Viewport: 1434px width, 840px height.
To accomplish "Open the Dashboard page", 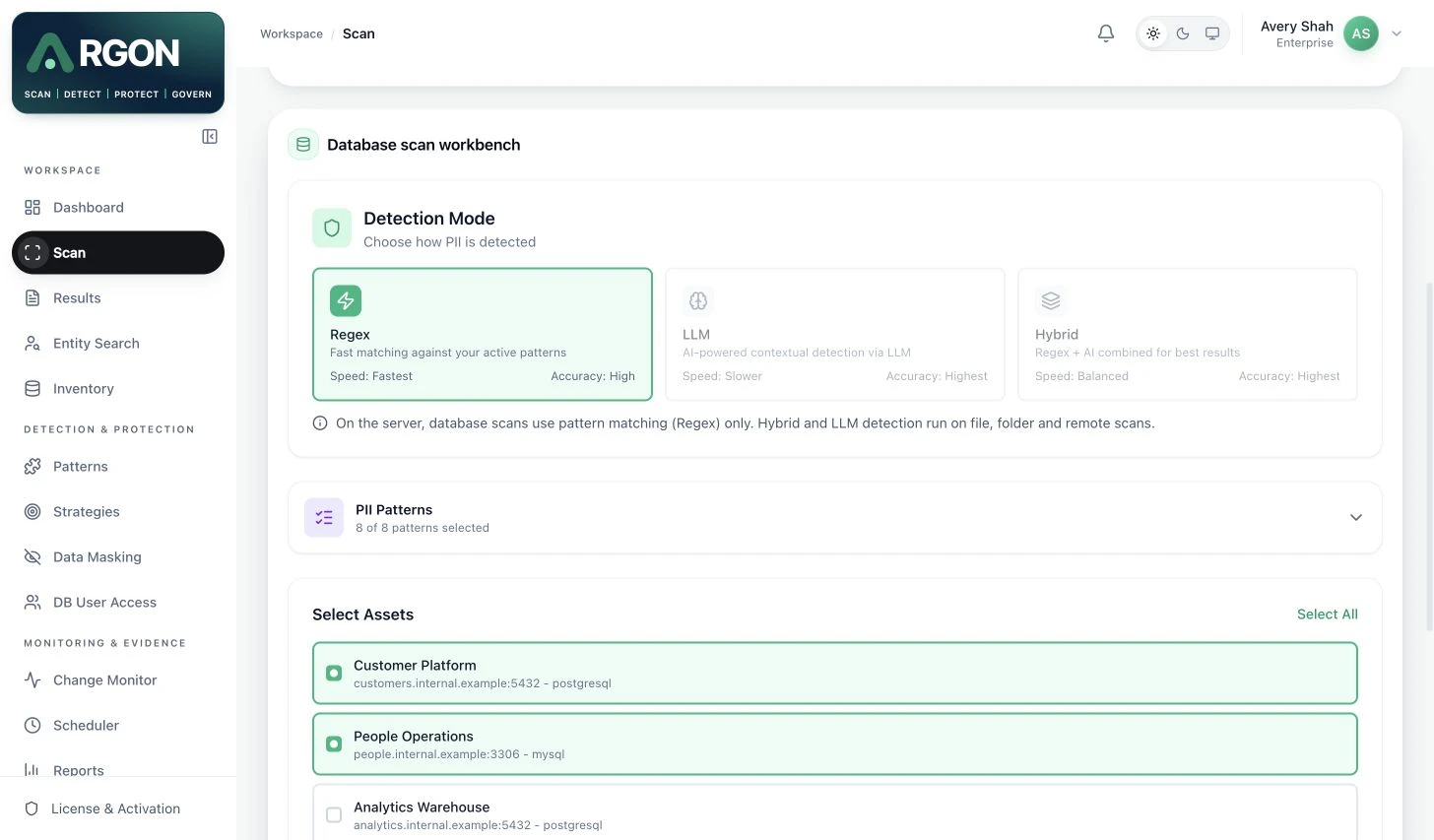I will (118, 208).
